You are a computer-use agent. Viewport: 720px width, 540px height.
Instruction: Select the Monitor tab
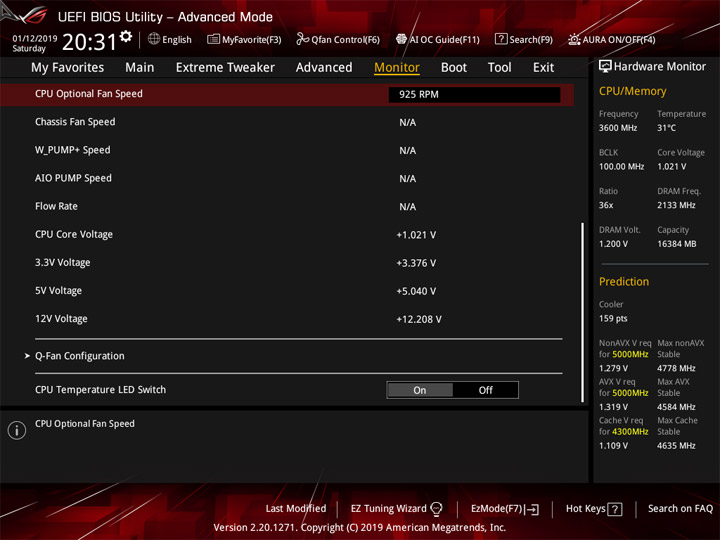point(397,68)
